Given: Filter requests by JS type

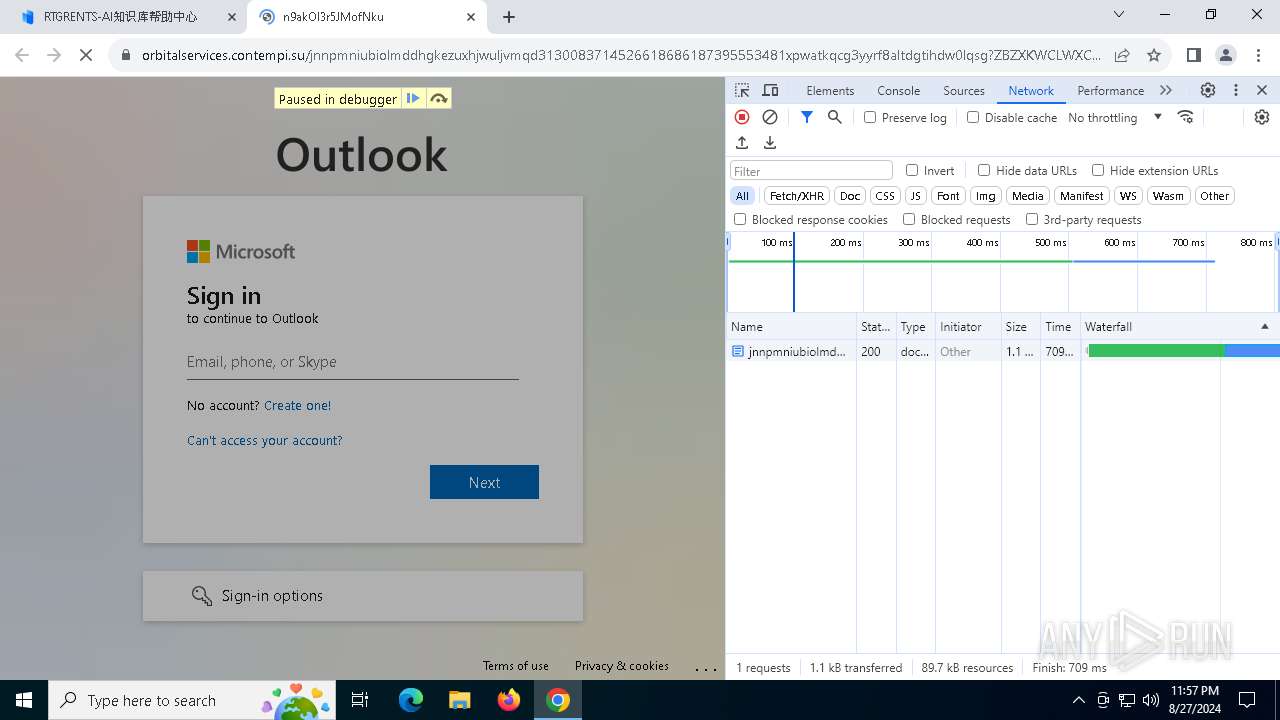Looking at the screenshot, I should click(915, 196).
